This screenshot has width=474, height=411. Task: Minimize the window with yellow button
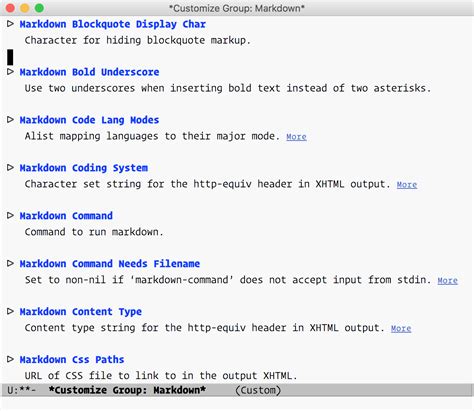click(25, 8)
